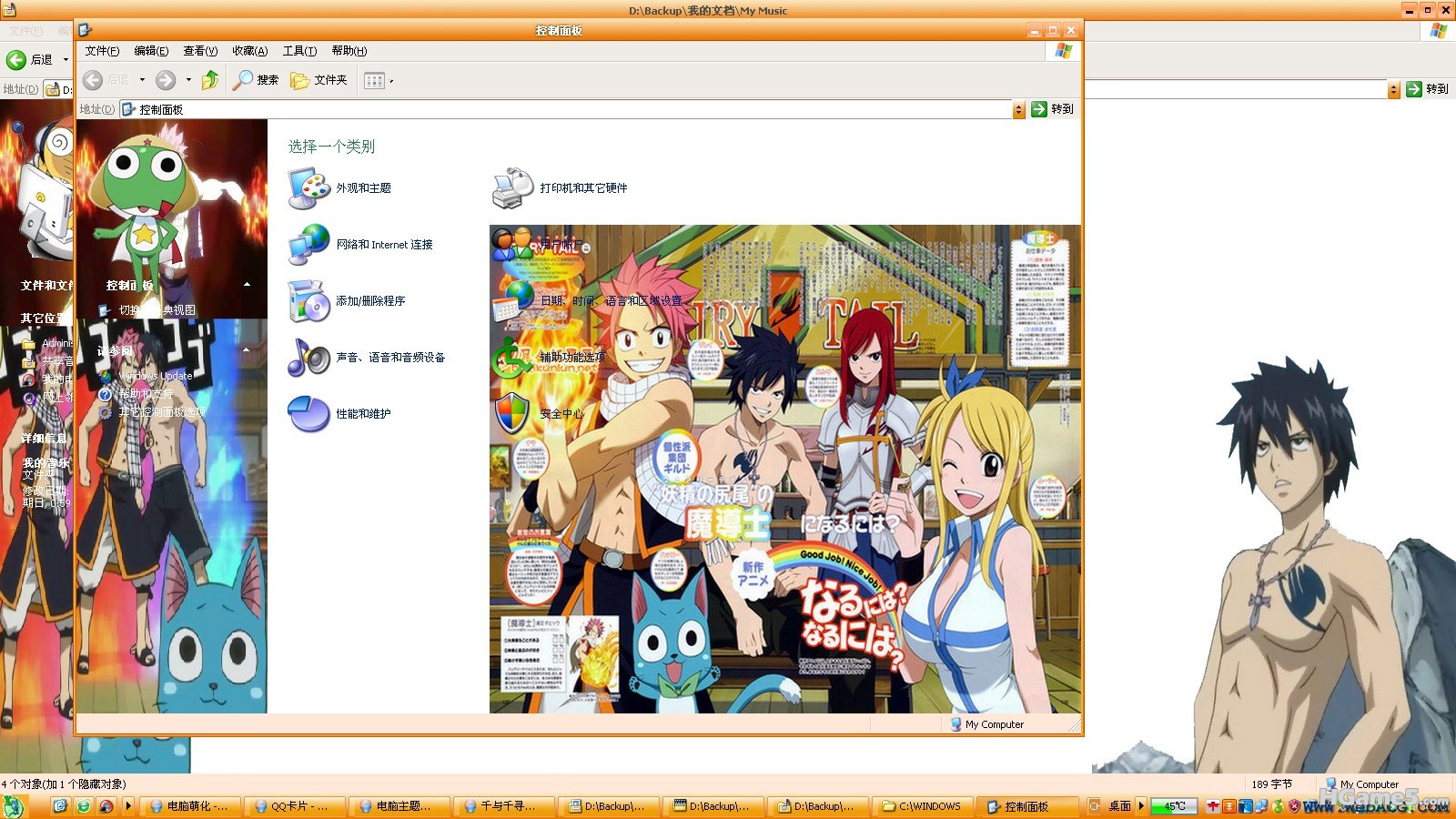The image size is (1456, 819).
Task: Open the 收藏(A) menu in Control Panel
Action: pyautogui.click(x=249, y=51)
